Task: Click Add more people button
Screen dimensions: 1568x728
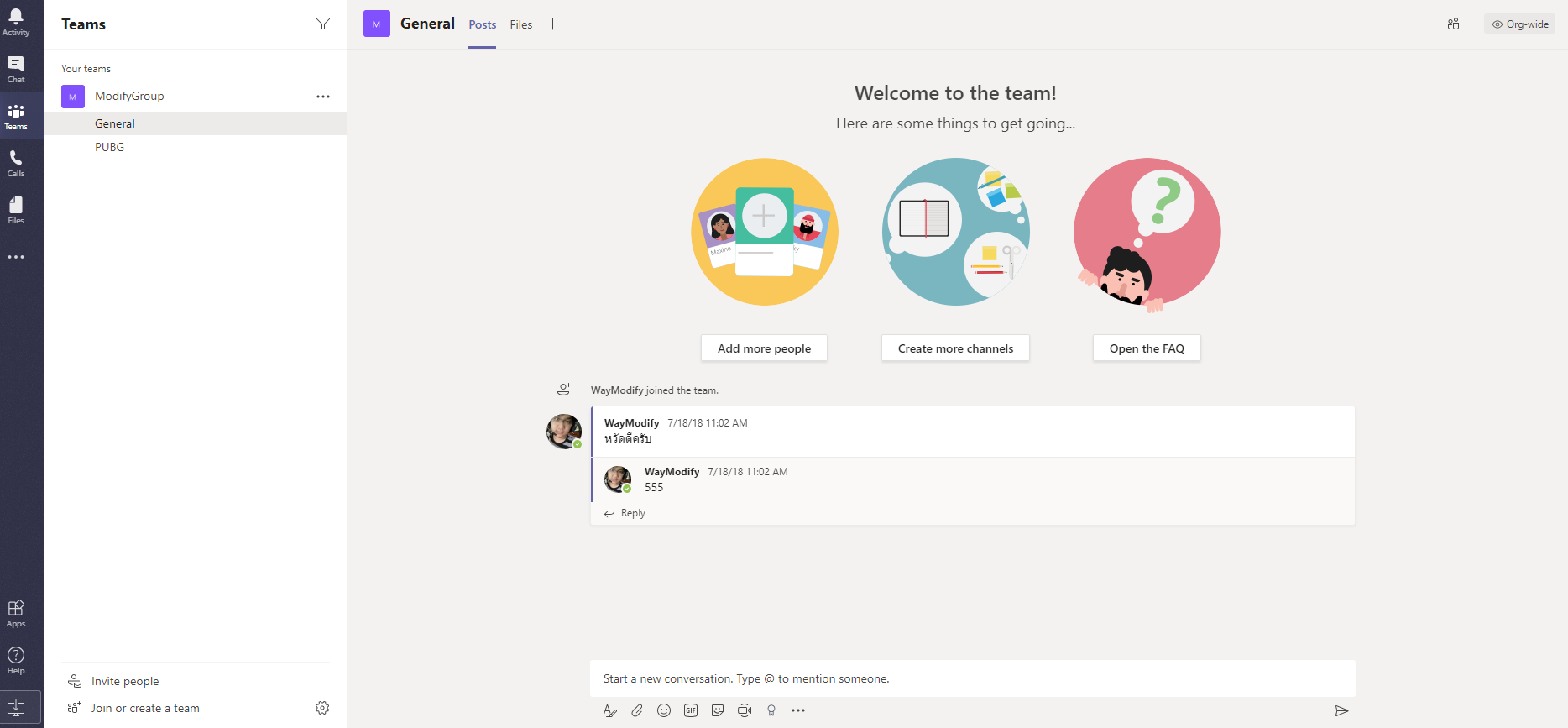Action: (764, 348)
